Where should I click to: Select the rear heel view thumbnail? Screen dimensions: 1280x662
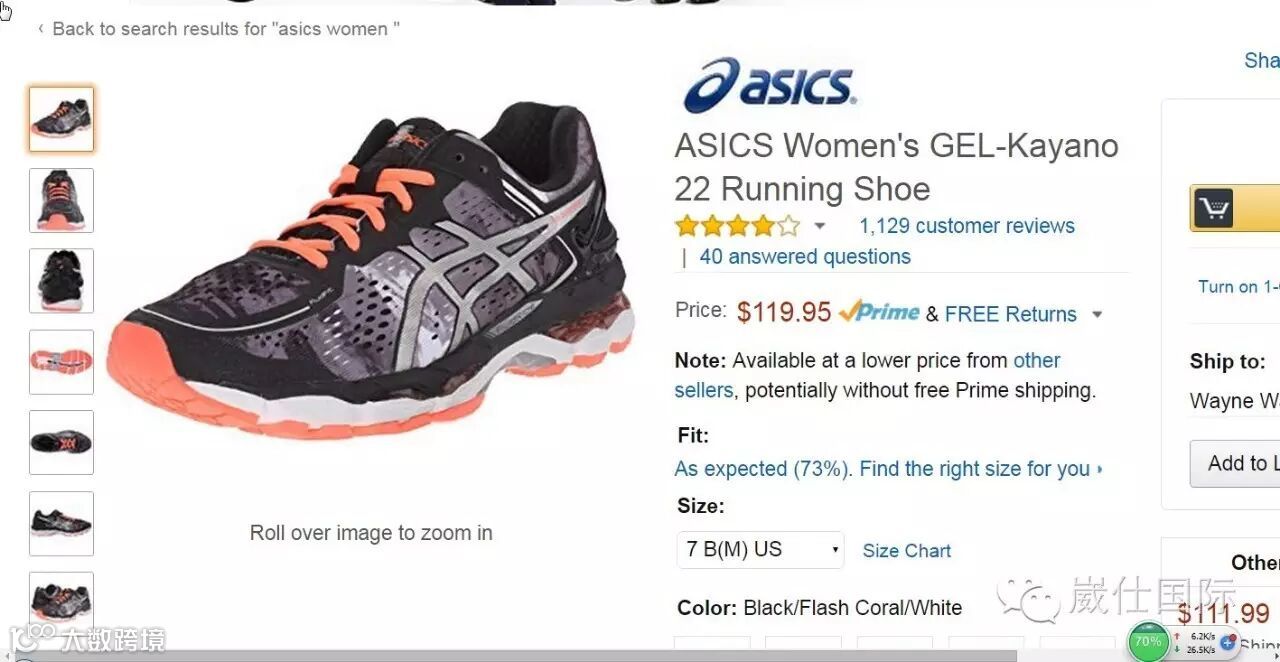point(61,281)
